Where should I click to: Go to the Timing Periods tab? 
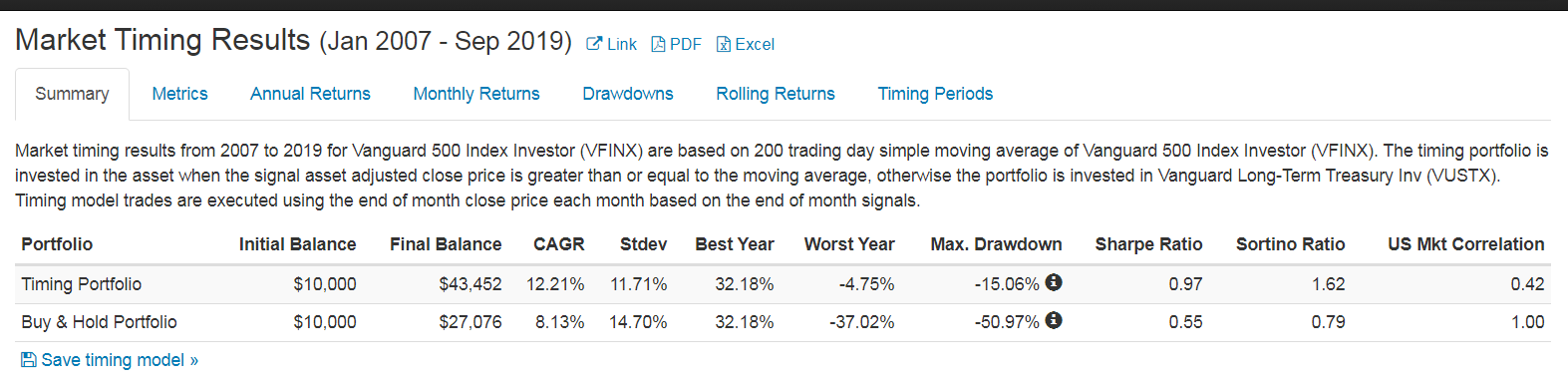[x=935, y=94]
